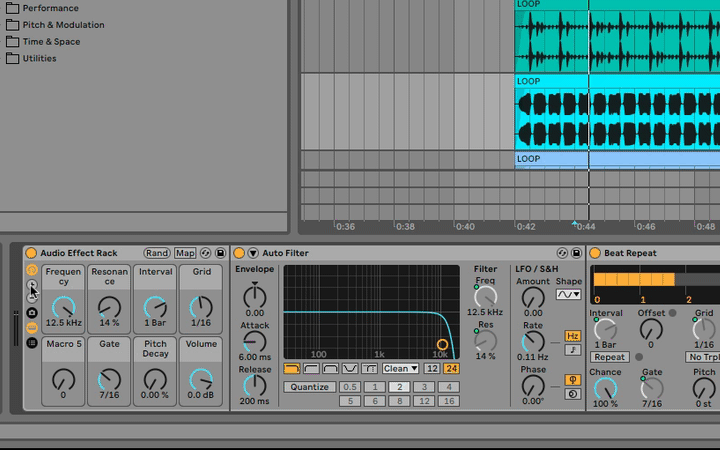
Task: Collapse Auto Filter with triangle toggle
Action: pos(253,253)
